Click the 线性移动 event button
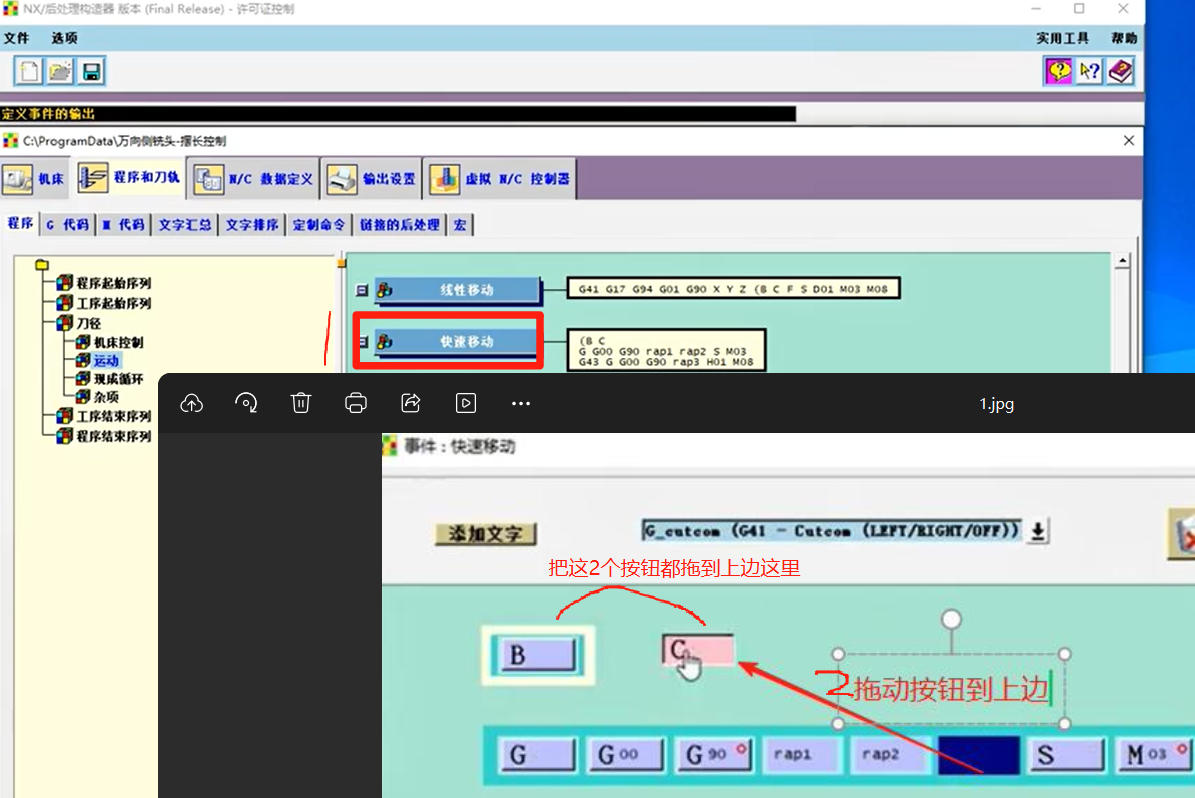The width and height of the screenshot is (1195, 798). coord(458,290)
